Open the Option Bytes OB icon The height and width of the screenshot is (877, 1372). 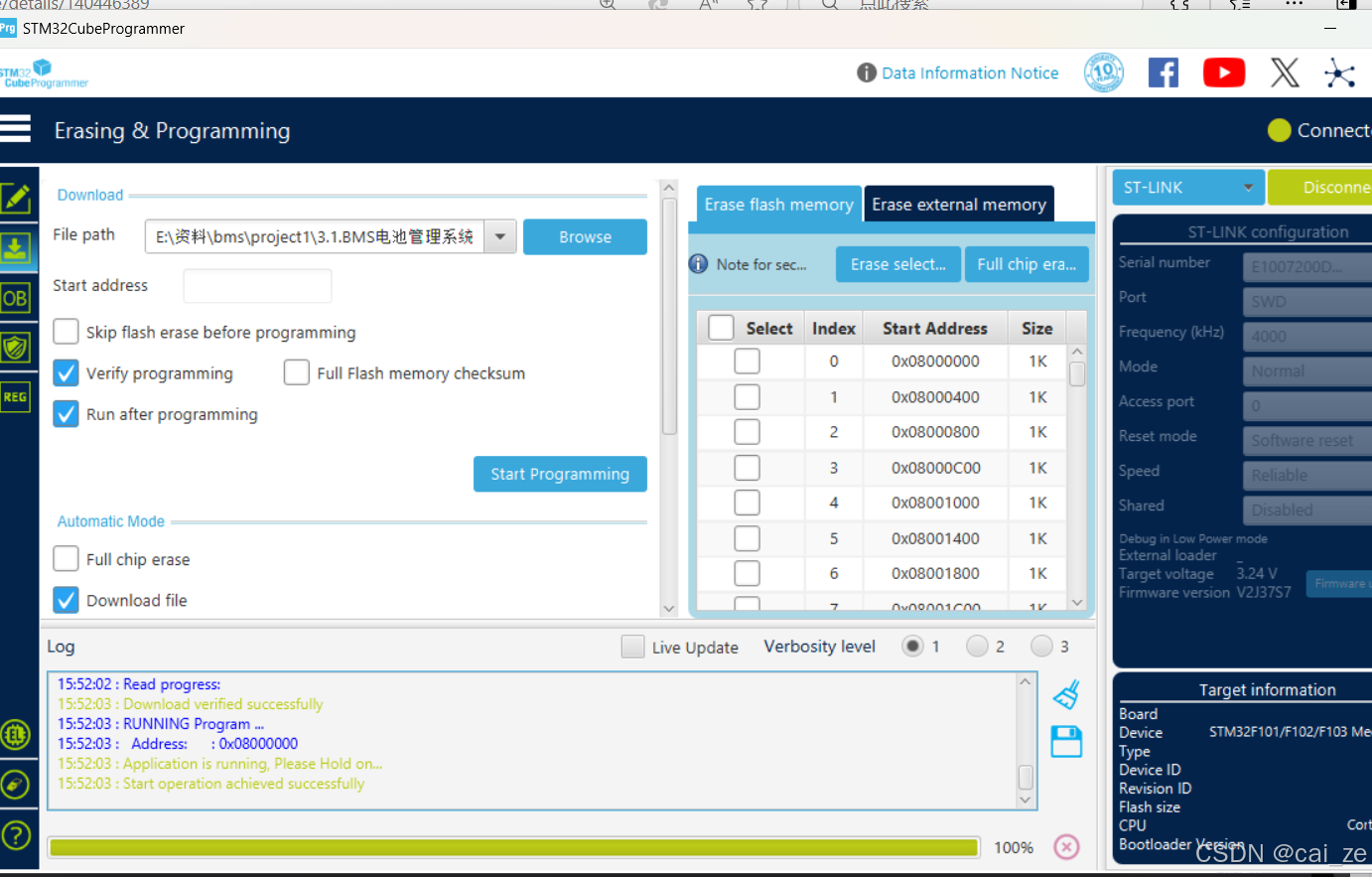tap(15, 298)
